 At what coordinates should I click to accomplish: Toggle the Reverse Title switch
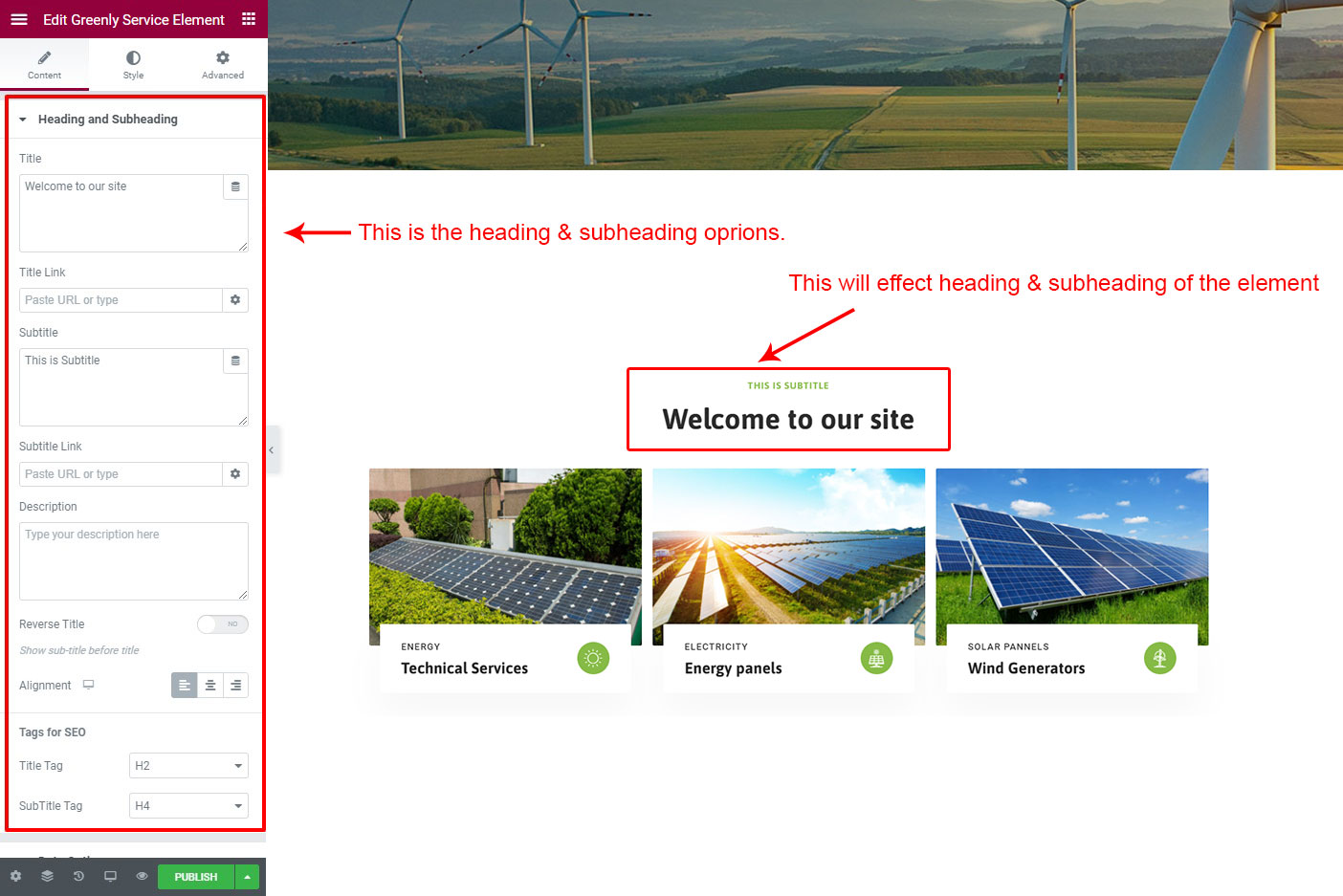pos(223,624)
